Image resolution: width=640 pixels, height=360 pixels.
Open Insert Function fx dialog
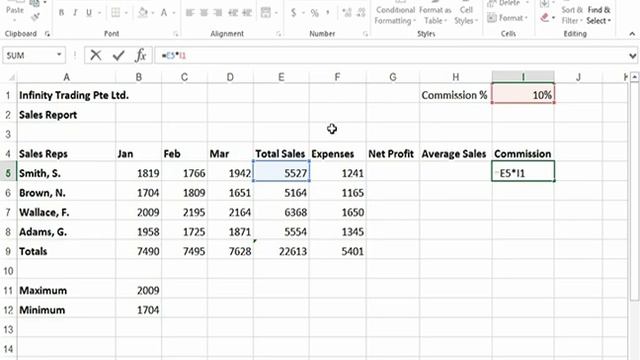[x=141, y=55]
